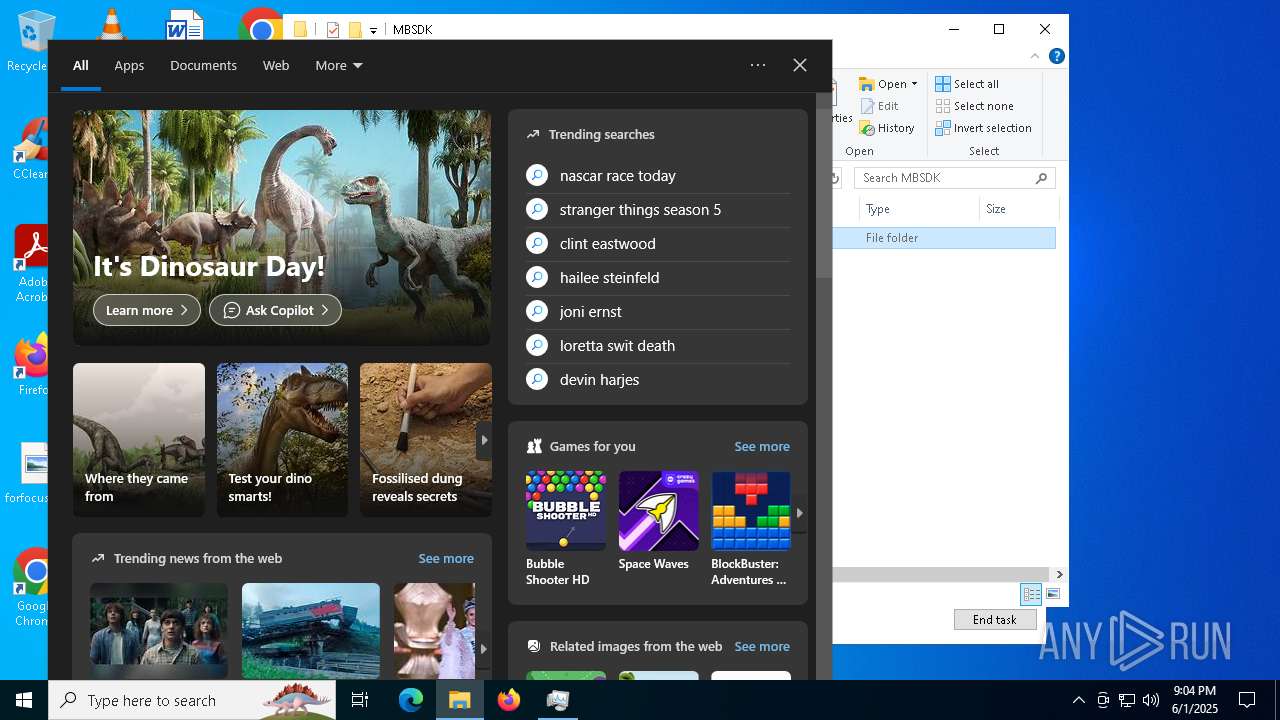Click the Open button in Explorer ribbon
The width and height of the screenshot is (1280, 720).
pos(882,84)
